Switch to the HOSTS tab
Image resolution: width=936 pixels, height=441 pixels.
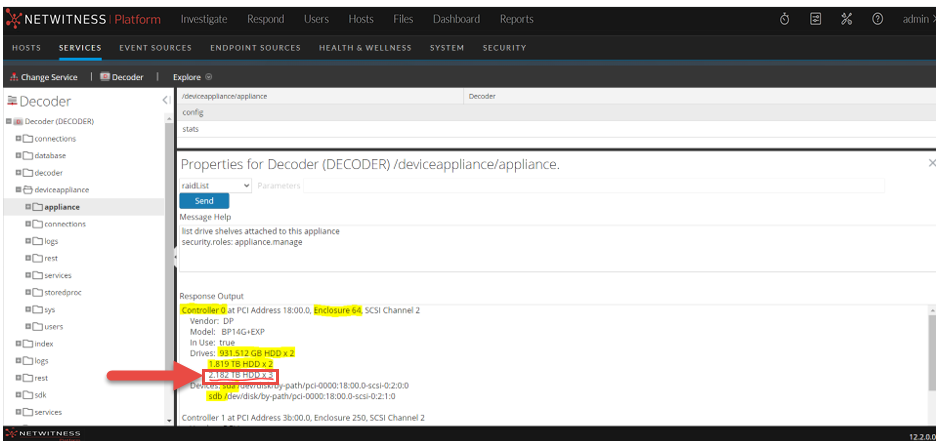(26, 48)
